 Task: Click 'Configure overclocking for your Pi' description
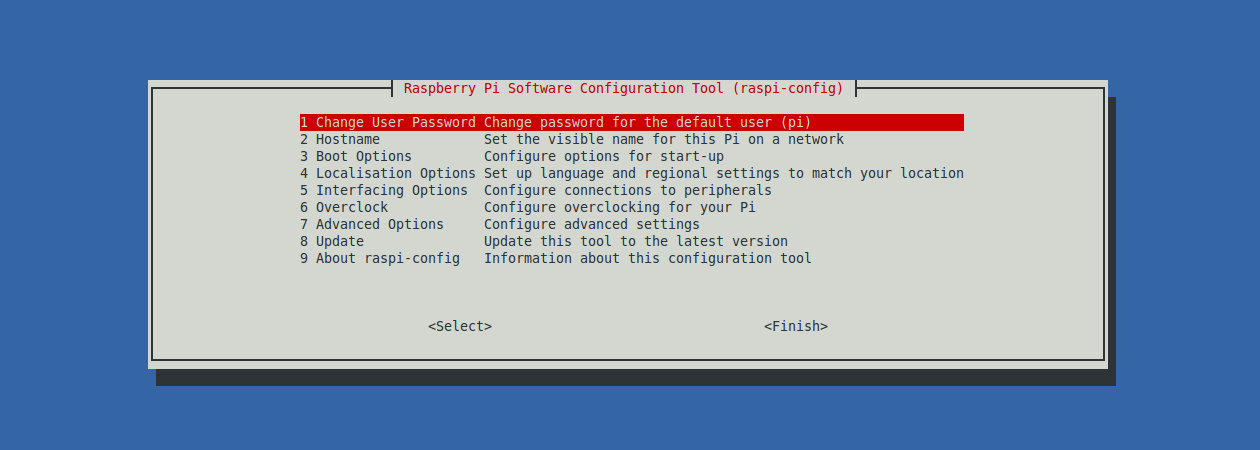coord(619,207)
